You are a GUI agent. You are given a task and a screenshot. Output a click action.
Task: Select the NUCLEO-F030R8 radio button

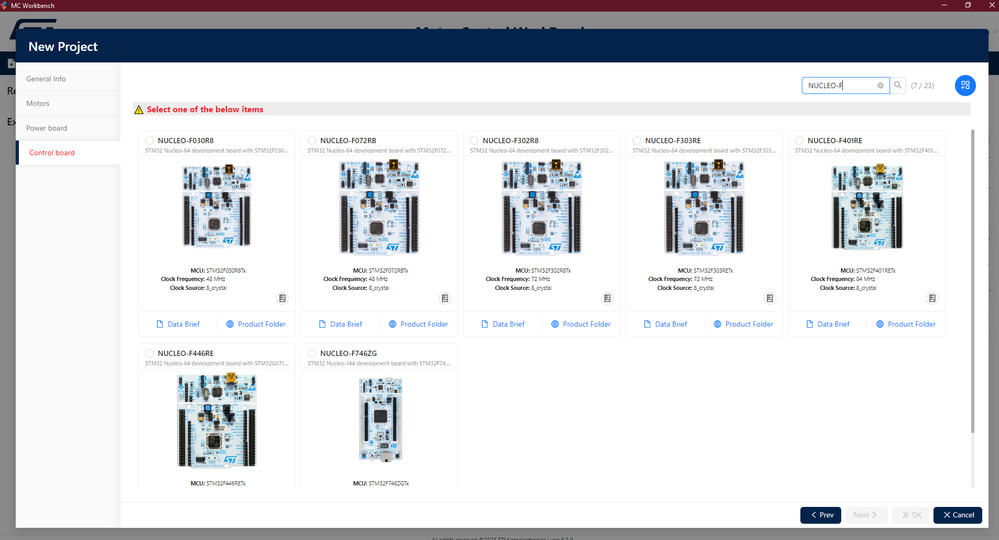click(x=149, y=141)
